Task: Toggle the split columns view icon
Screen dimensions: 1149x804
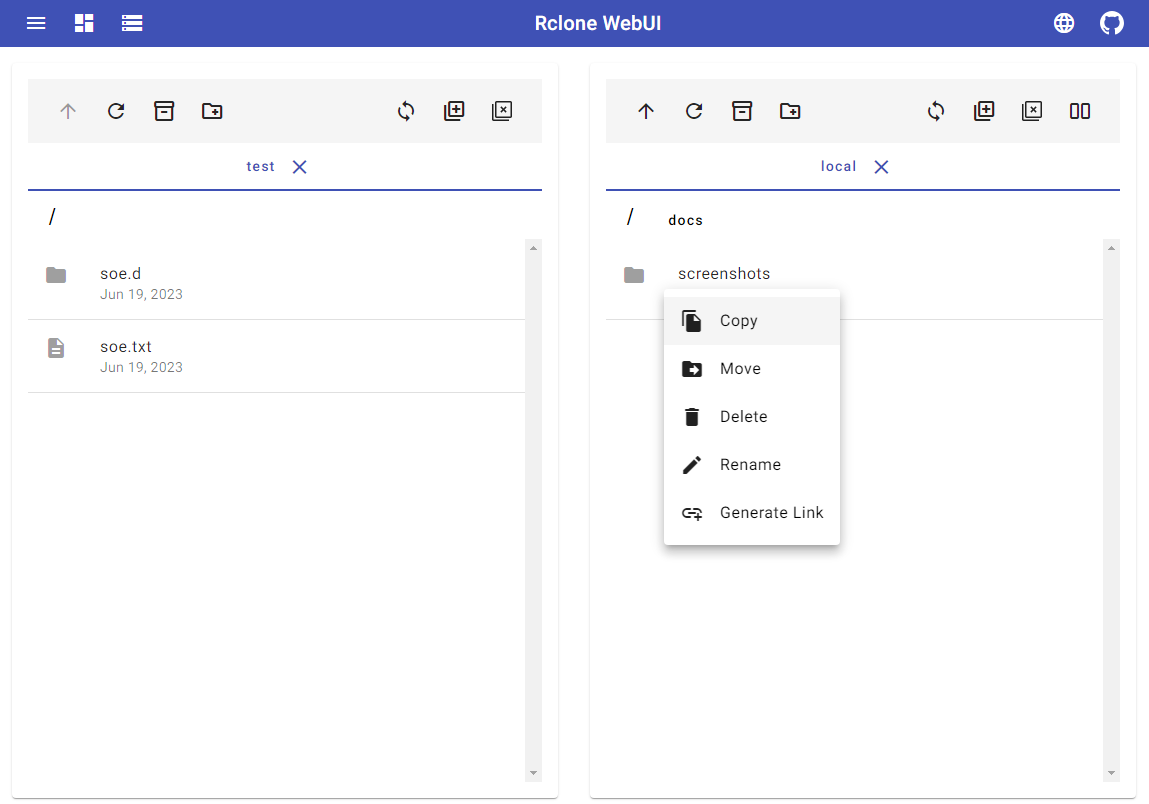Action: pos(1080,111)
